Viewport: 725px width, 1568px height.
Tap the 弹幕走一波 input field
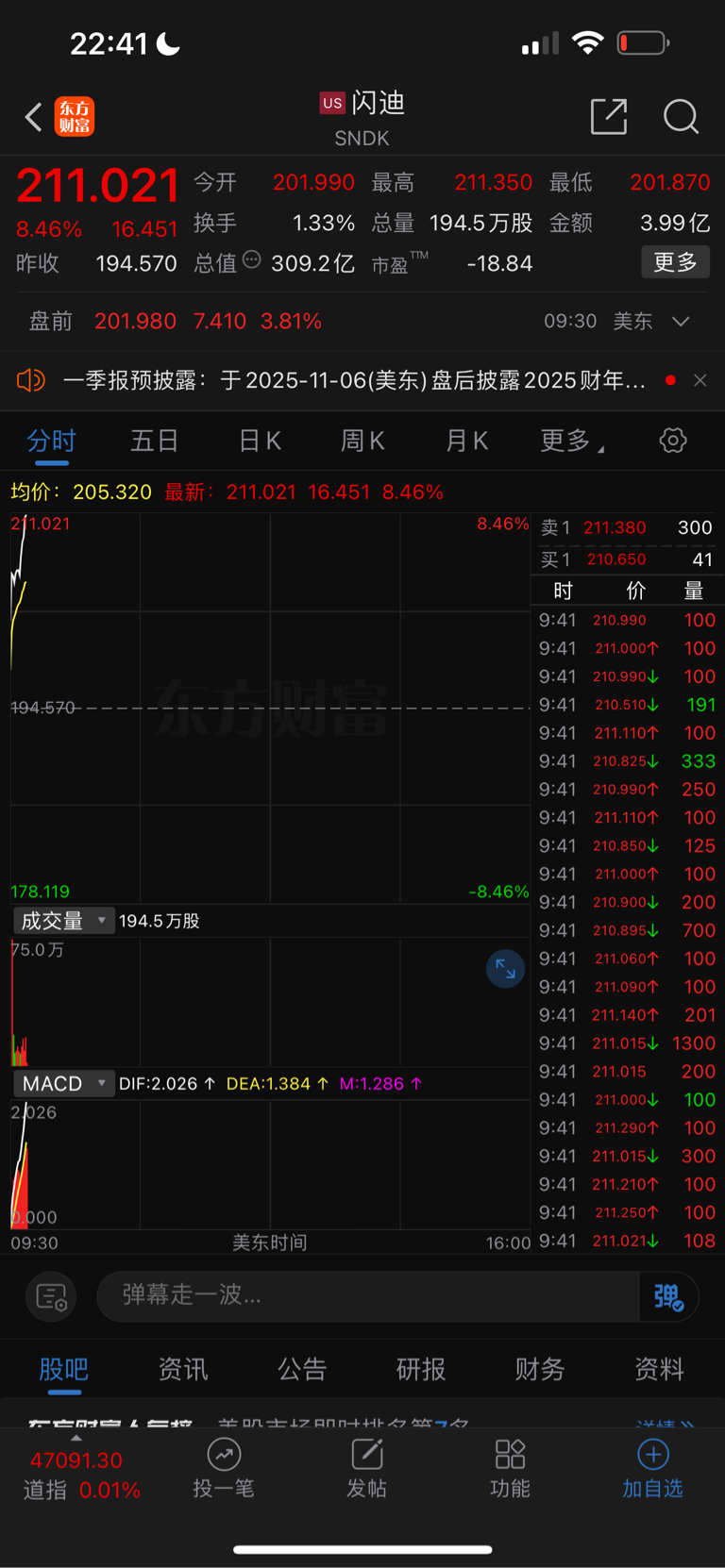pos(368,1296)
